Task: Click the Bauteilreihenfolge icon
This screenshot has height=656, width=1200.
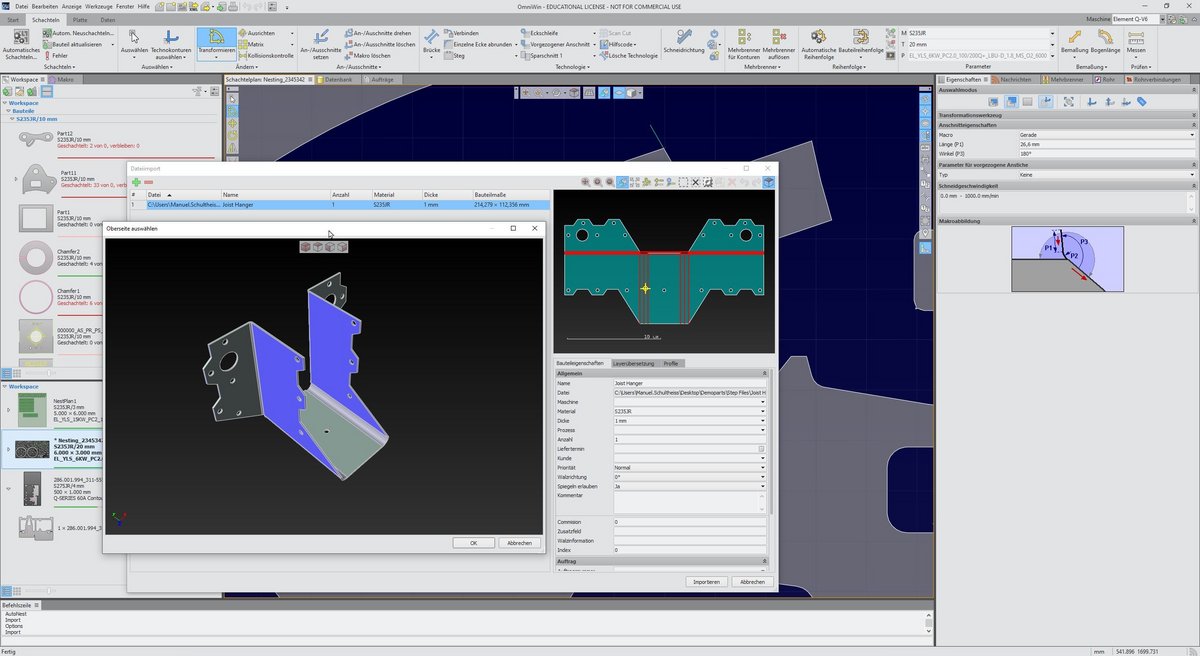Action: click(x=860, y=36)
